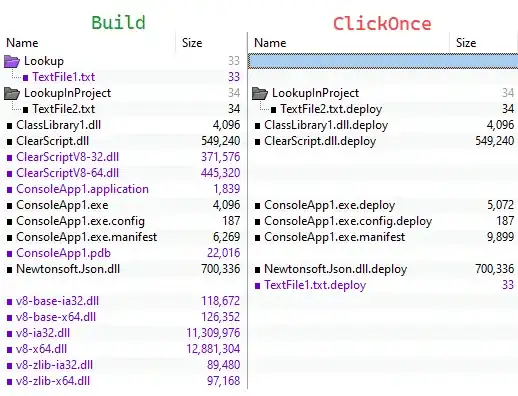The width and height of the screenshot is (518, 396).
Task: Select ConsoleApp1.application file
Action: point(82,189)
